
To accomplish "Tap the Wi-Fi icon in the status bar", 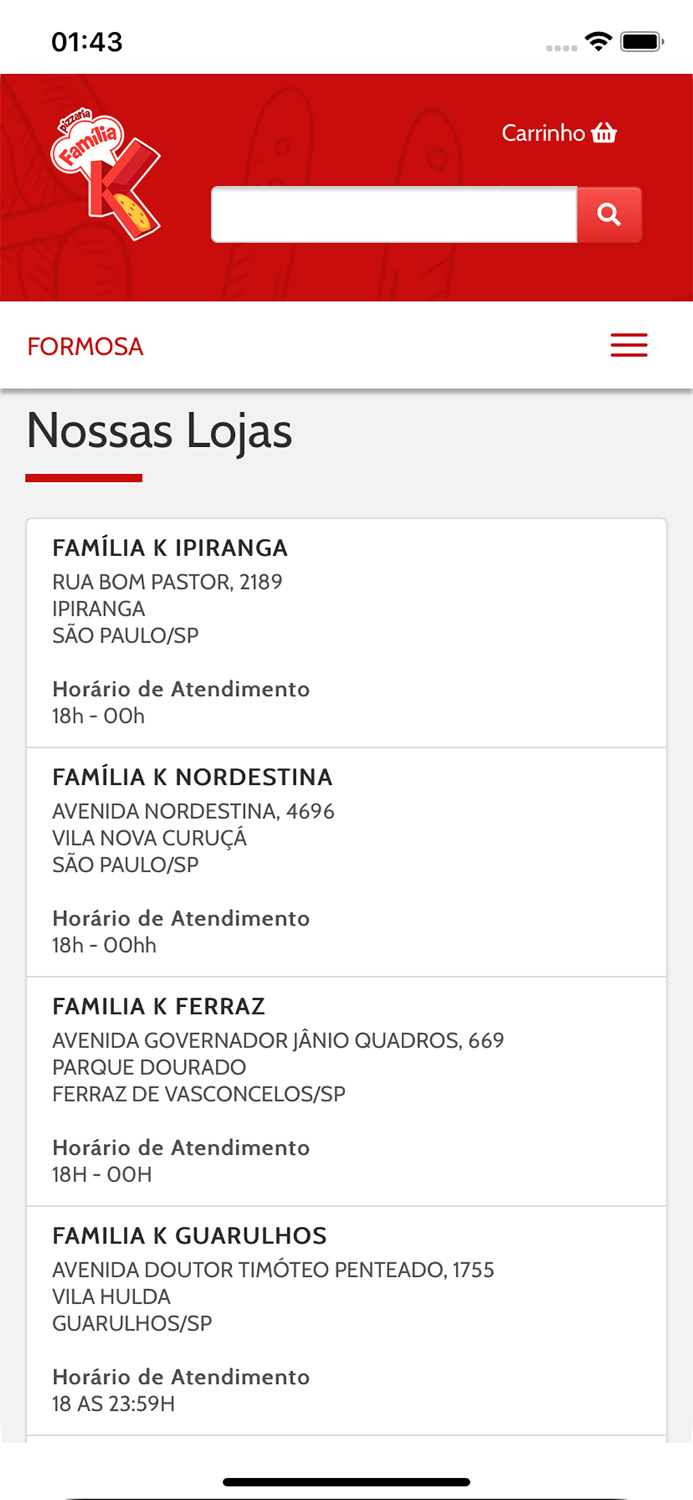I will [596, 42].
